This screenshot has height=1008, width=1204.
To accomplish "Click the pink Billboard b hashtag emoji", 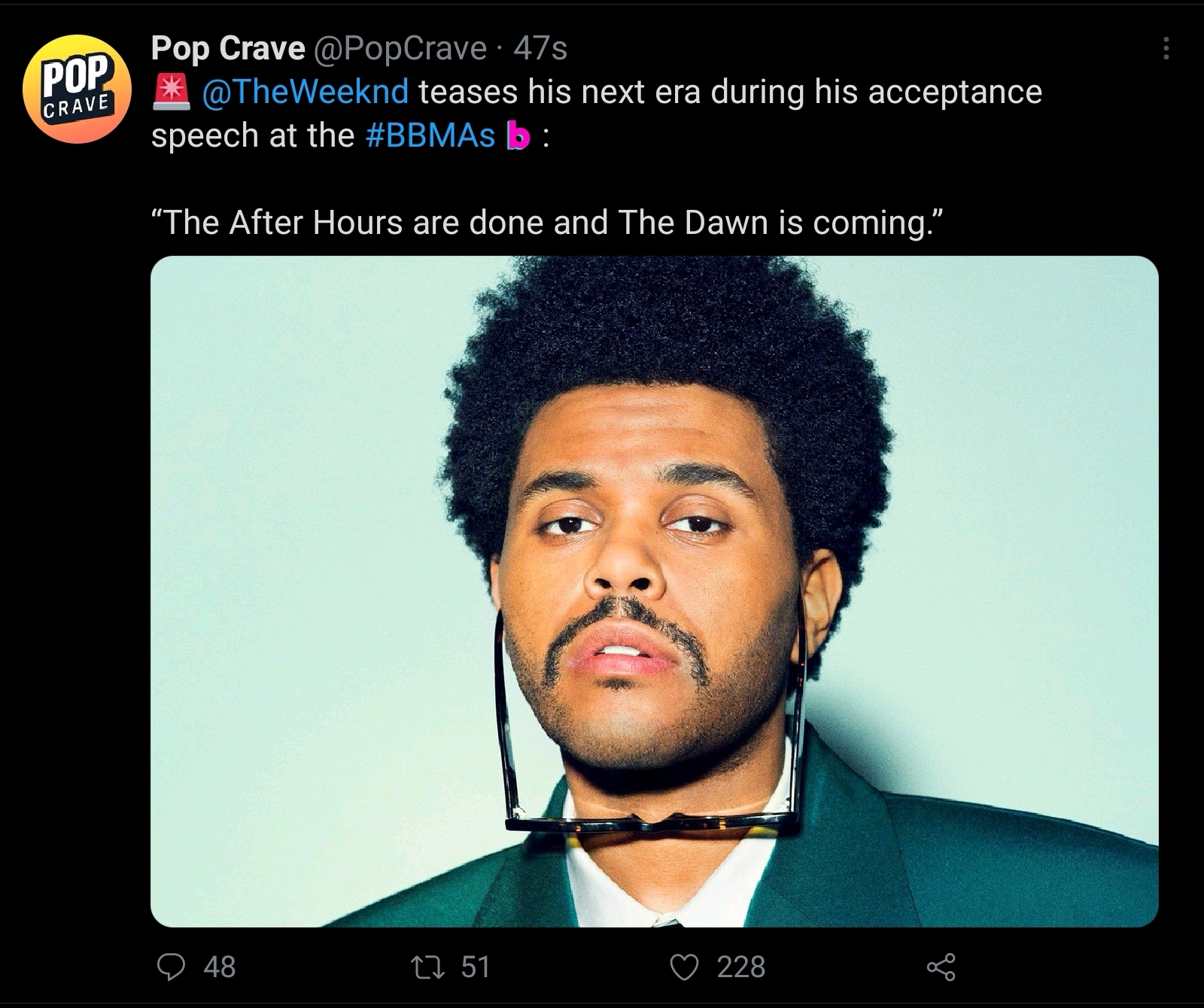I will coord(519,135).
